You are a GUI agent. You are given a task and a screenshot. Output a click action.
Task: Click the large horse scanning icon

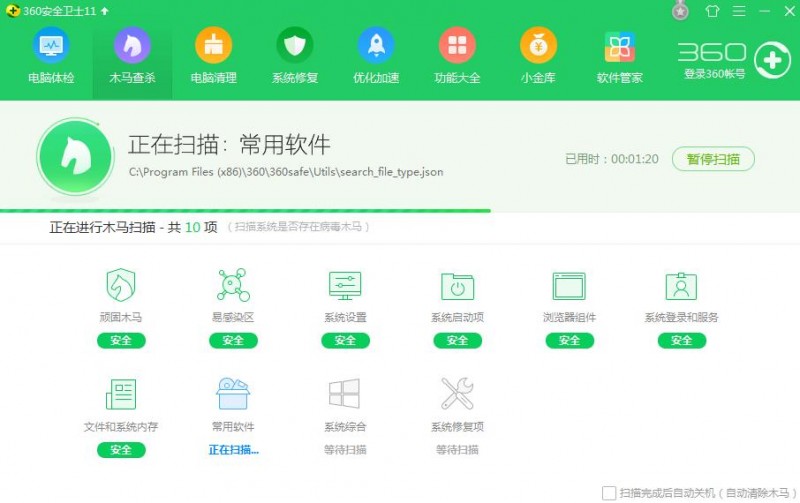pyautogui.click(x=76, y=157)
